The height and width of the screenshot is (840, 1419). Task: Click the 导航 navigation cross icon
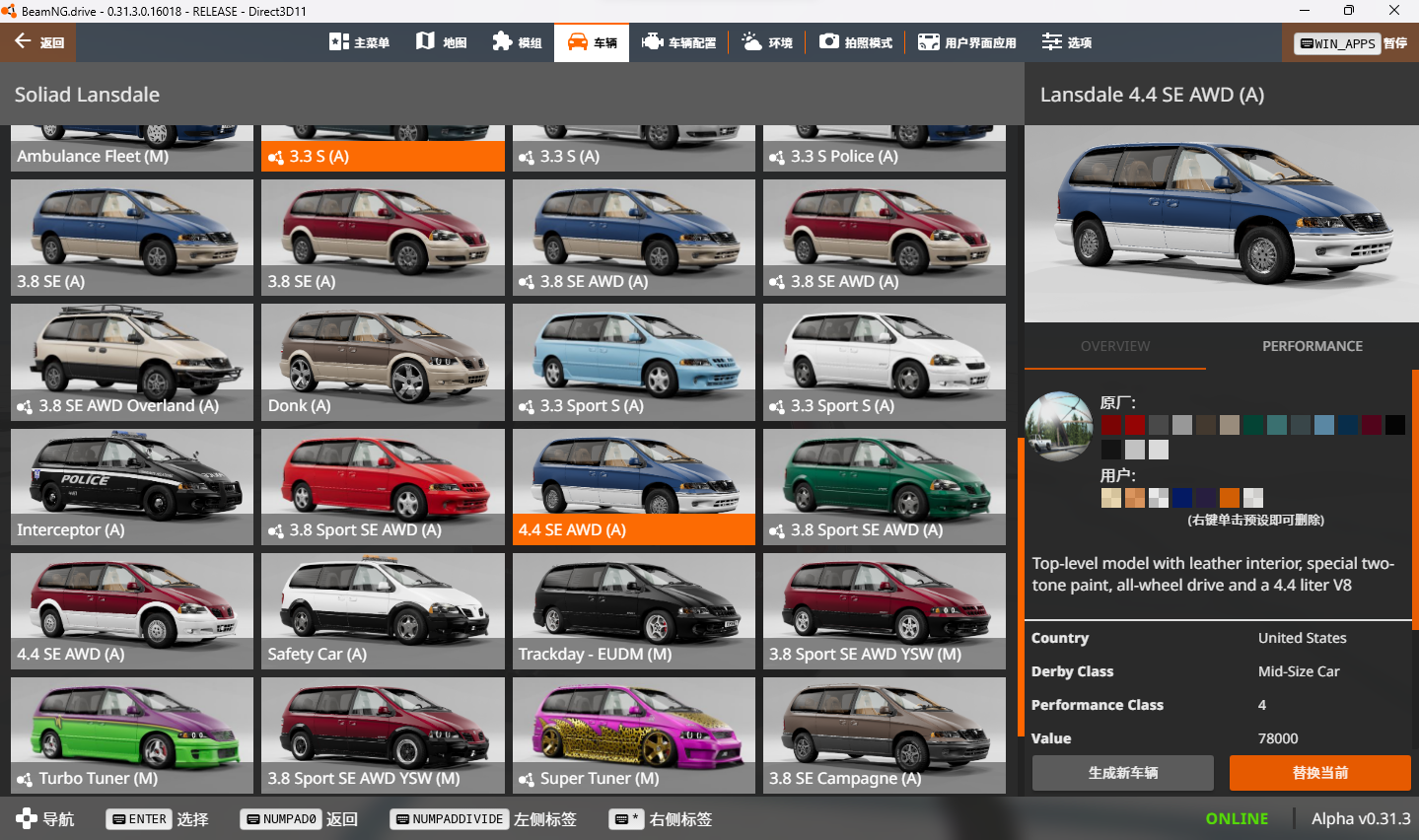point(27,818)
